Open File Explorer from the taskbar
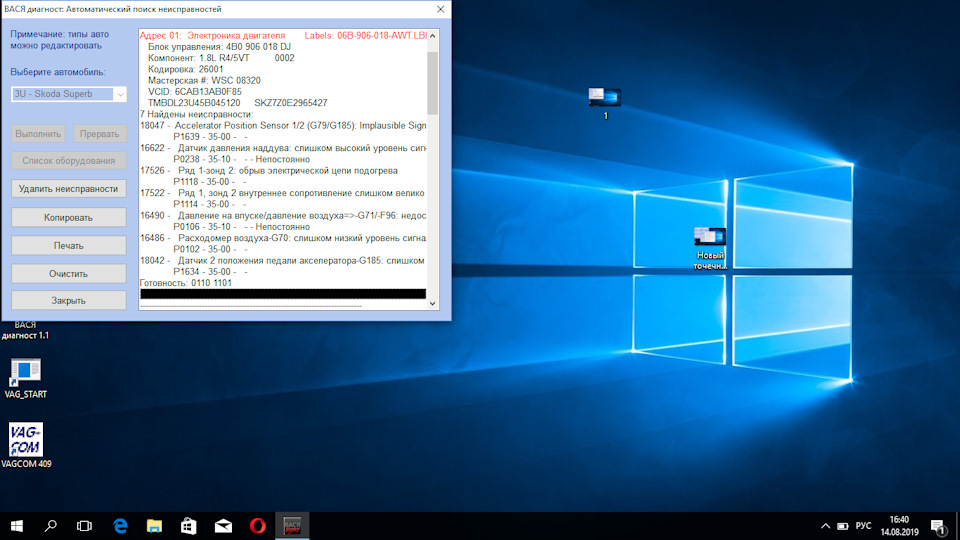Screen dimensions: 960x540 (x=154, y=526)
